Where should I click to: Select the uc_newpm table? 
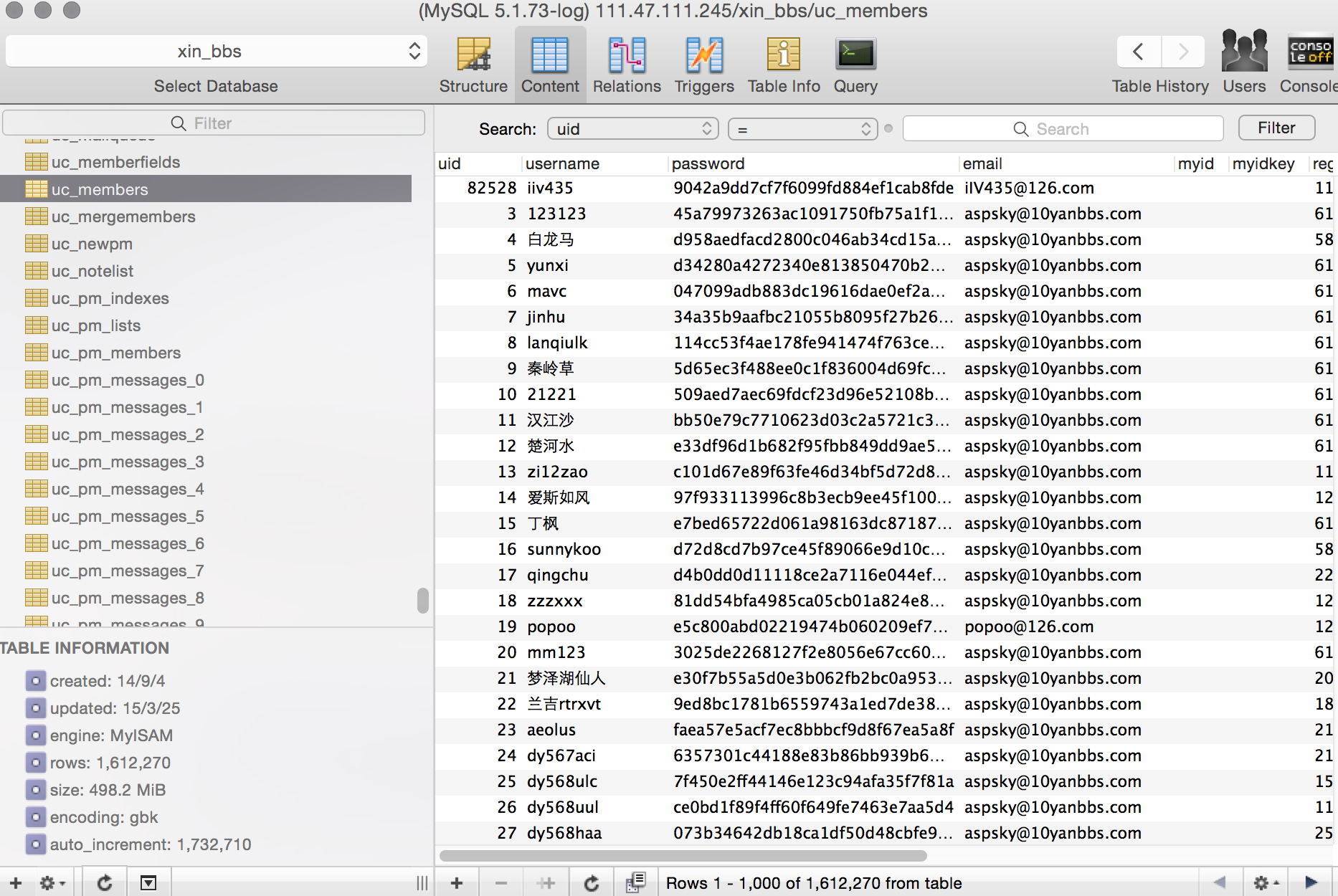tap(207, 244)
